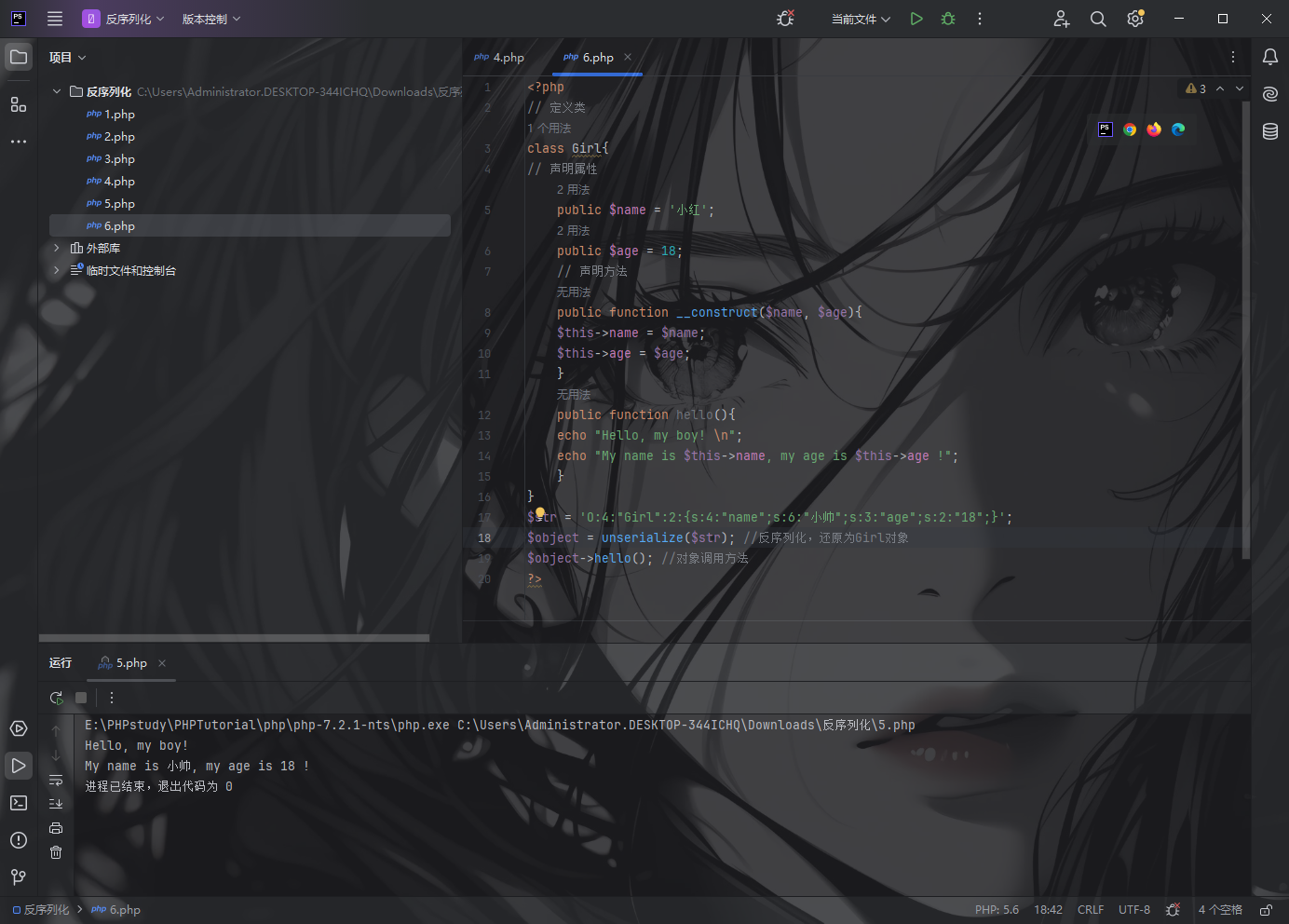
Task: Select 4.php in project tree
Action: (x=111, y=182)
